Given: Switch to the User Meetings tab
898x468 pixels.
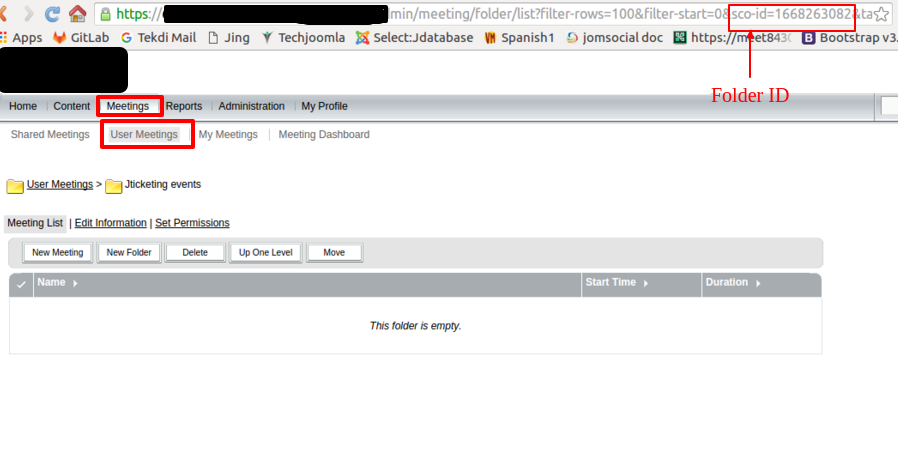Looking at the screenshot, I should coord(144,134).
